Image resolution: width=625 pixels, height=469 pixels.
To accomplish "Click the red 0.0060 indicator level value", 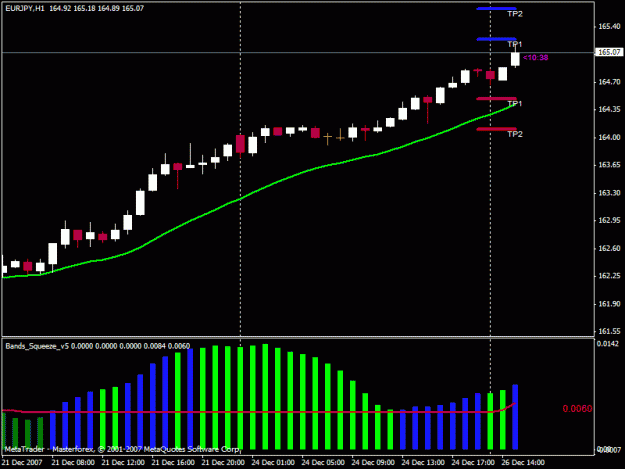I will tap(577, 408).
